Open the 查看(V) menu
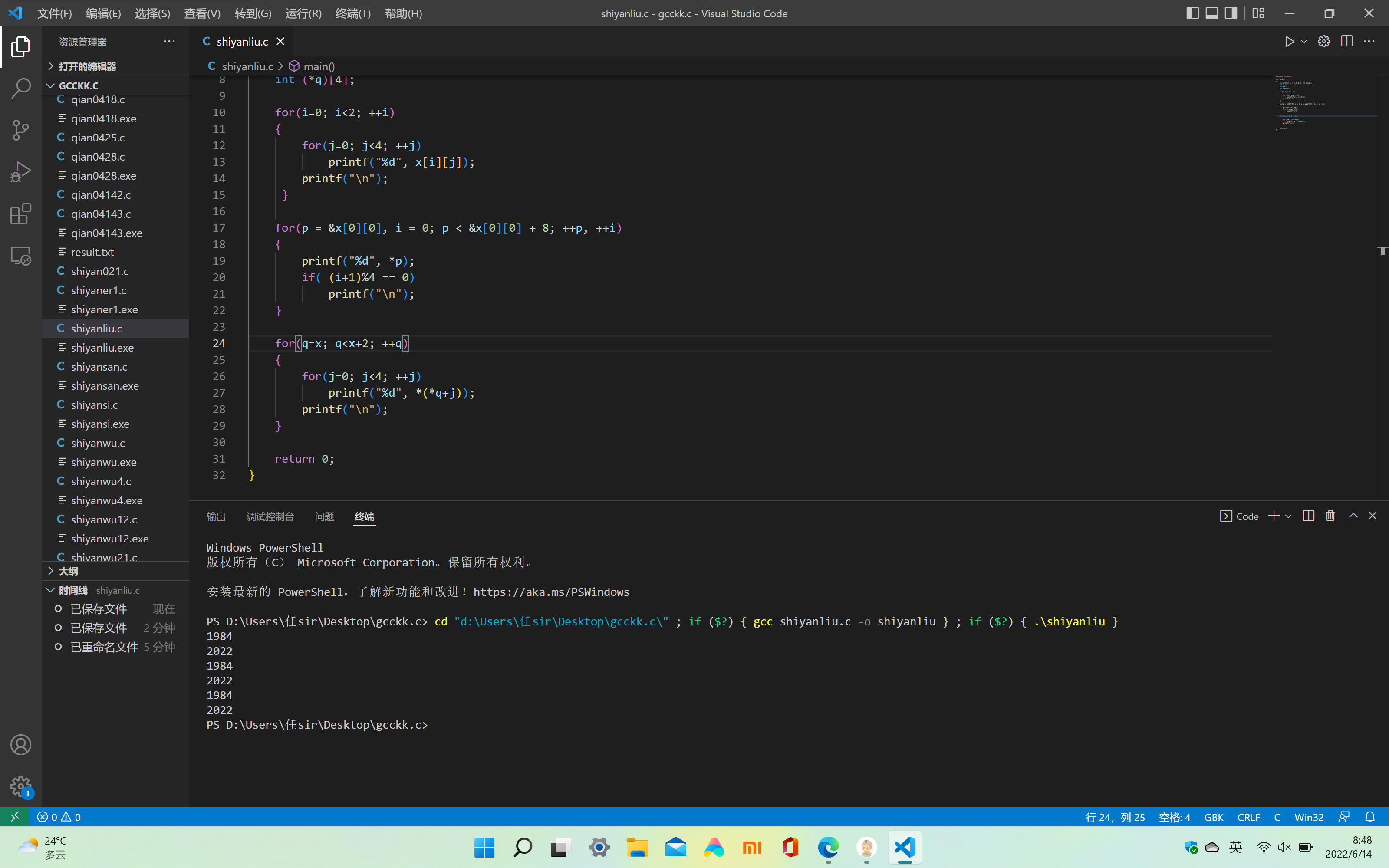Image resolution: width=1389 pixels, height=868 pixels. click(202, 13)
